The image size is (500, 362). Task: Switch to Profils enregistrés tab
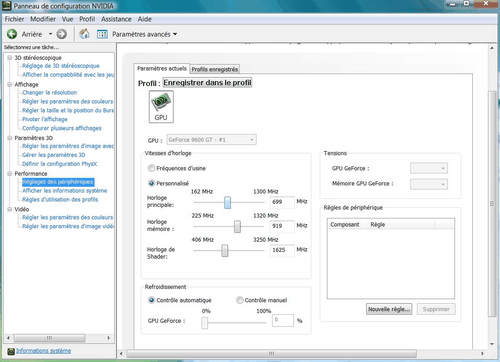[x=215, y=69]
